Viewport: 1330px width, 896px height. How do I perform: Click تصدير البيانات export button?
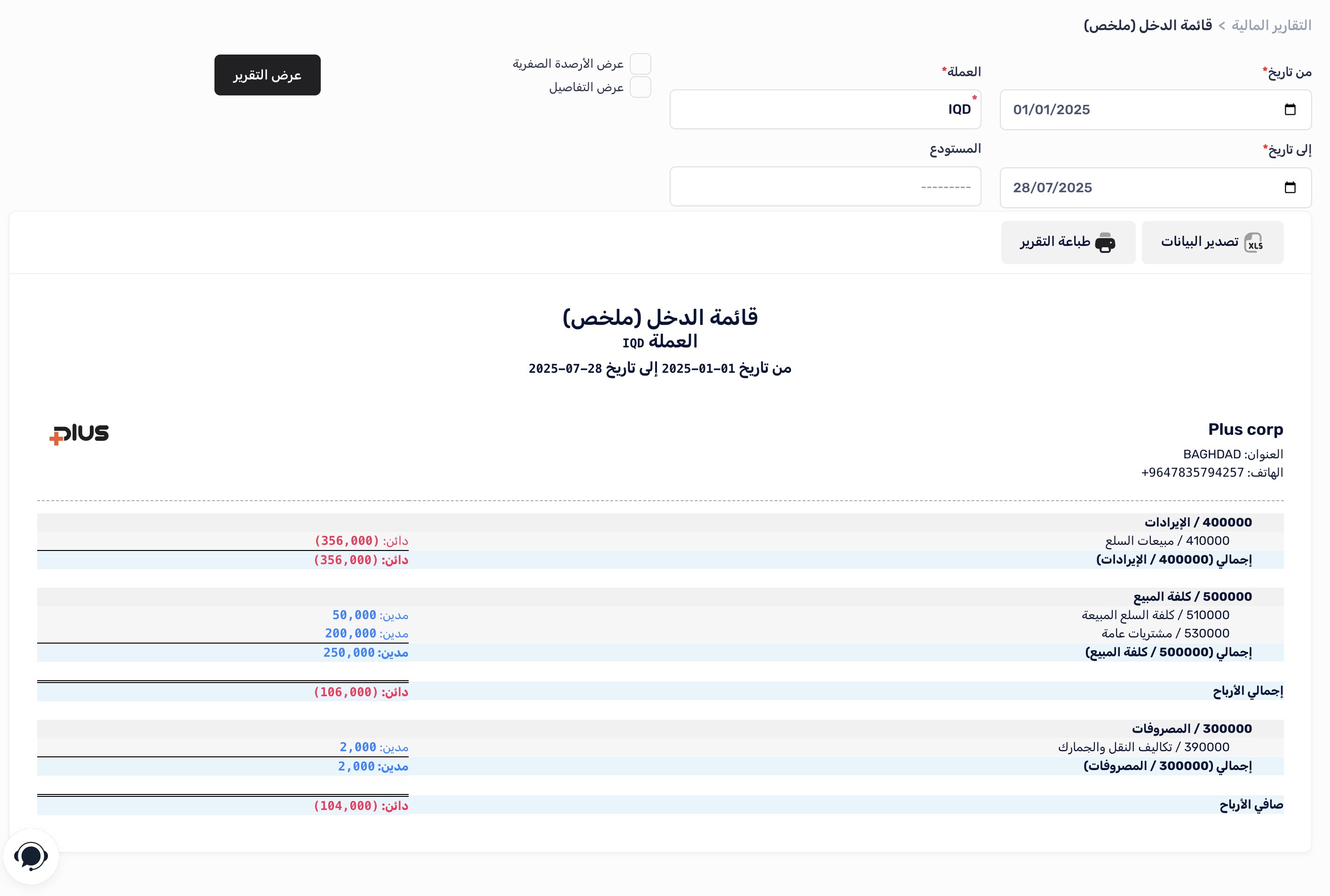click(x=1212, y=242)
